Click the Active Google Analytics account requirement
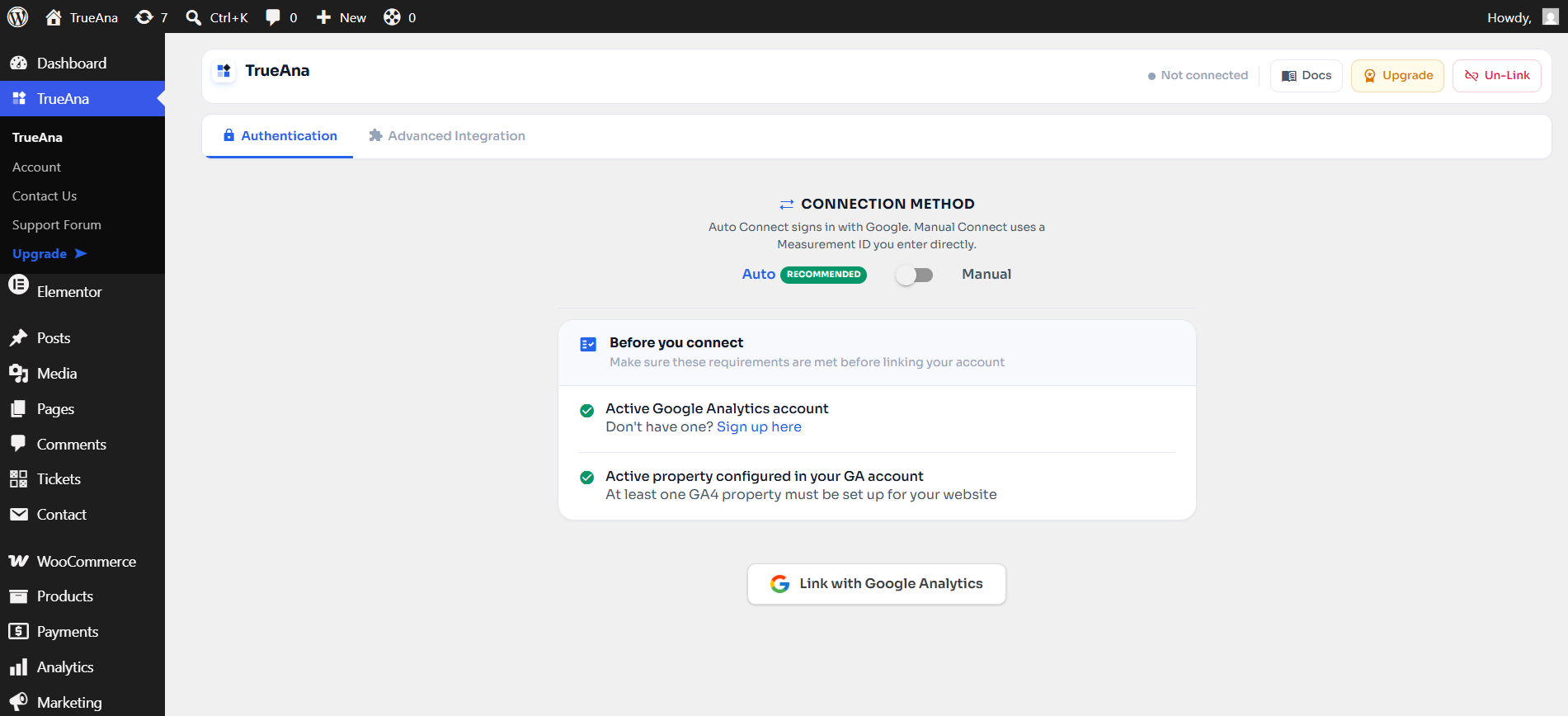This screenshot has width=1568, height=716. pyautogui.click(x=717, y=409)
